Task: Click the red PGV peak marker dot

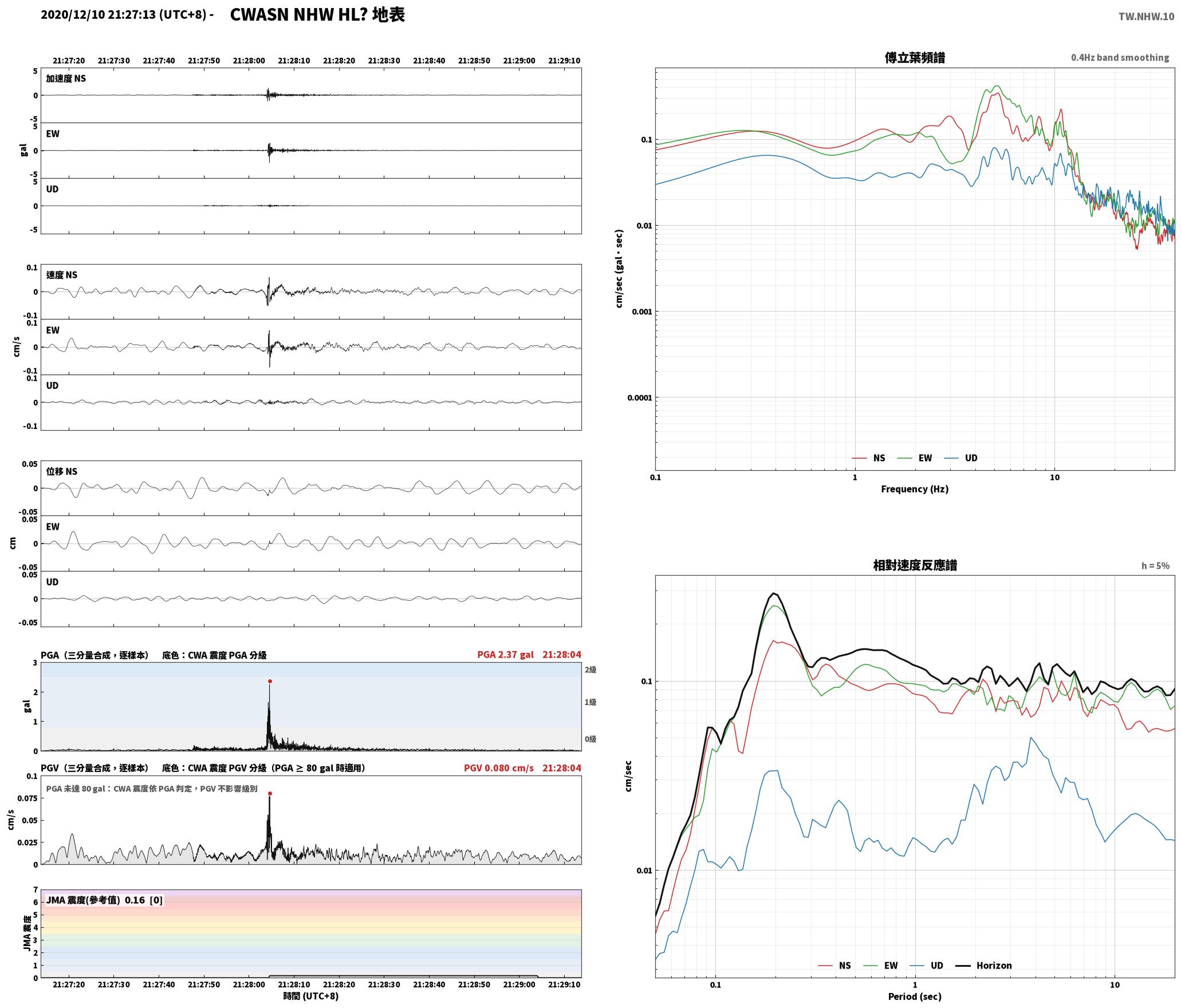Action: (x=270, y=794)
